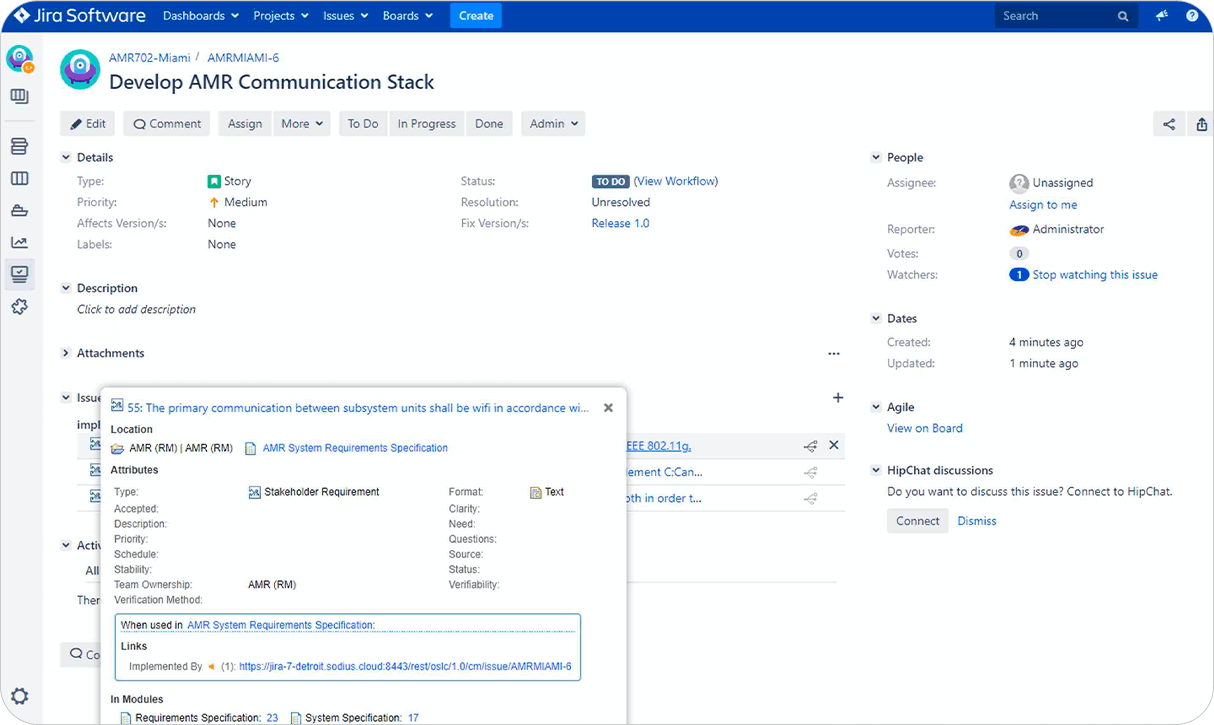Click the document icon by Requirements Specification
The image size is (1214, 725).
click(x=126, y=718)
